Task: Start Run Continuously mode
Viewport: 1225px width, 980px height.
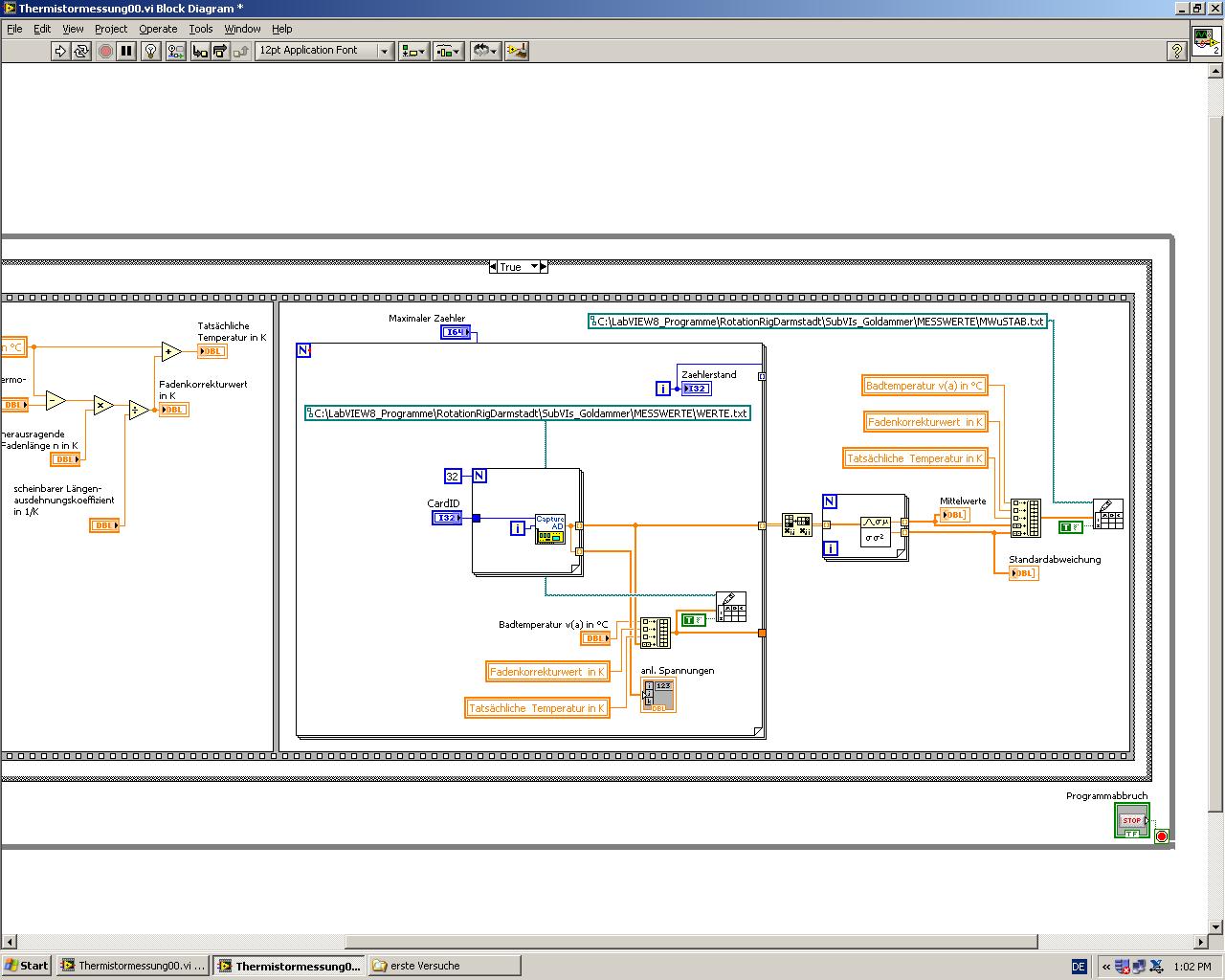Action: 81,51
